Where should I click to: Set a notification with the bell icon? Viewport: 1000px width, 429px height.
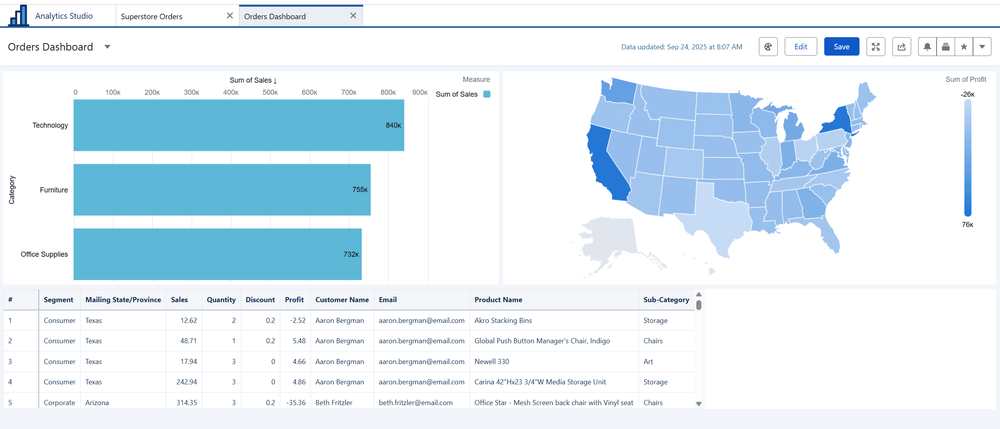(927, 47)
